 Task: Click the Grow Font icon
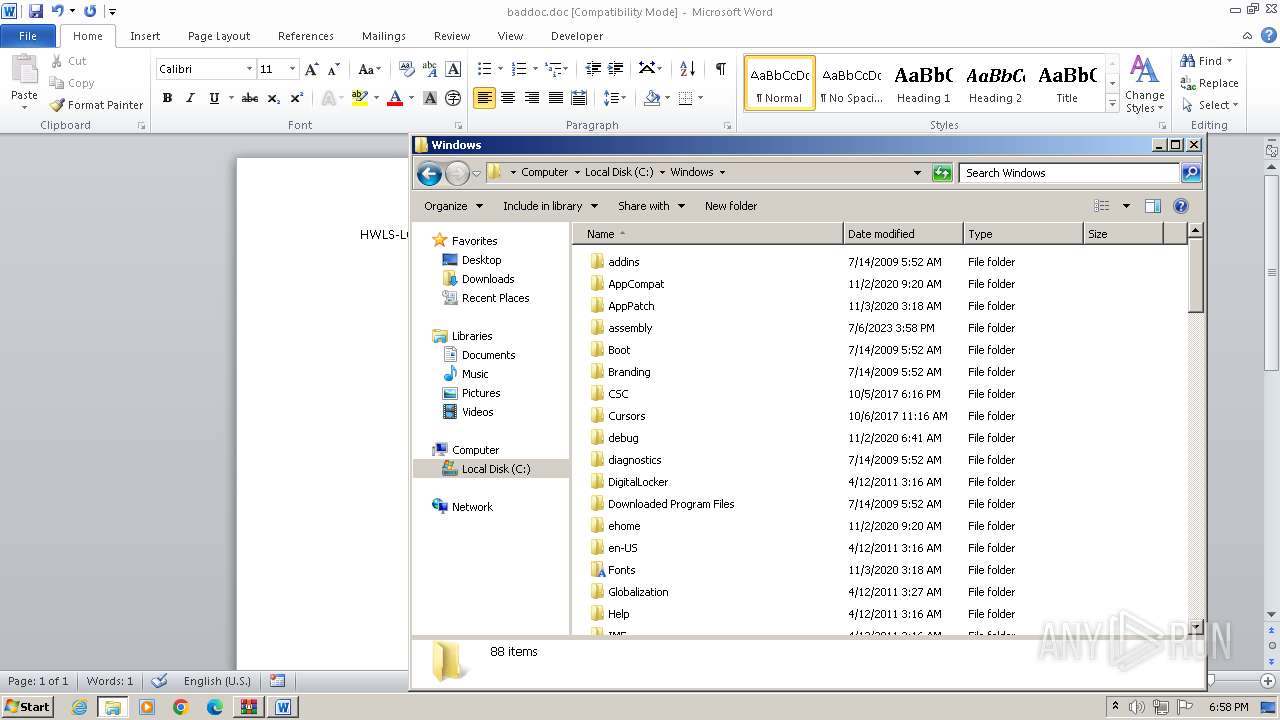(312, 69)
